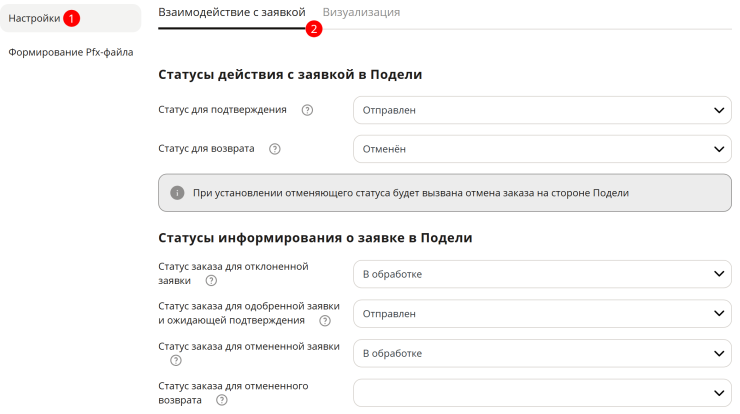Viewport: 740px width, 414px height.
Task: Open empty отмененного возврата status dropdown
Action: coord(542,393)
